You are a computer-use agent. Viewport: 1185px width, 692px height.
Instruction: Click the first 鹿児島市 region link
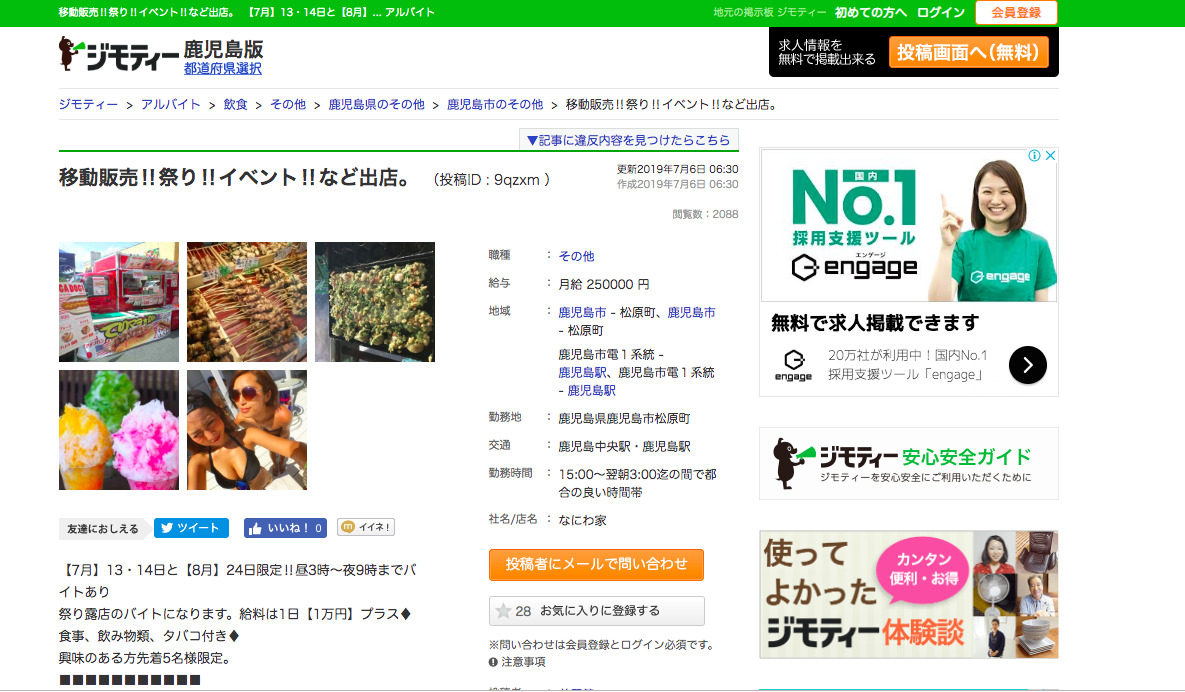coord(582,312)
